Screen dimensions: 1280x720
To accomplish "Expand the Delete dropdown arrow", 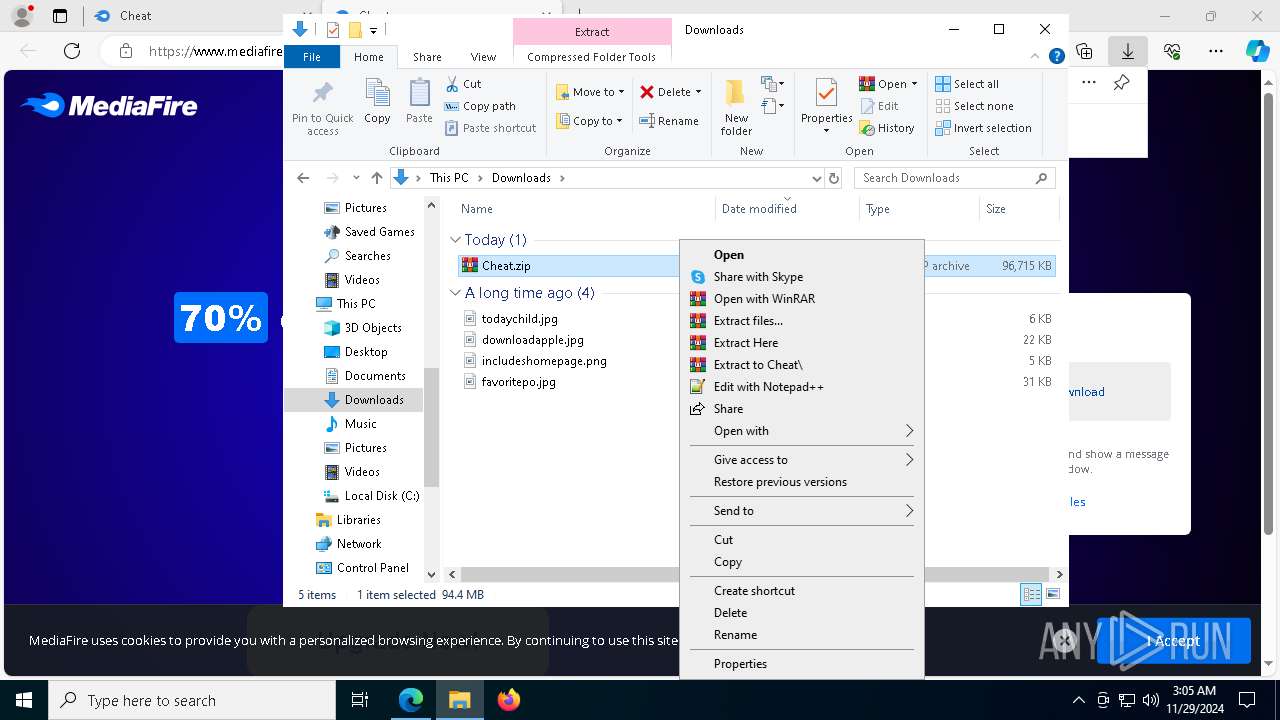I will point(698,92).
